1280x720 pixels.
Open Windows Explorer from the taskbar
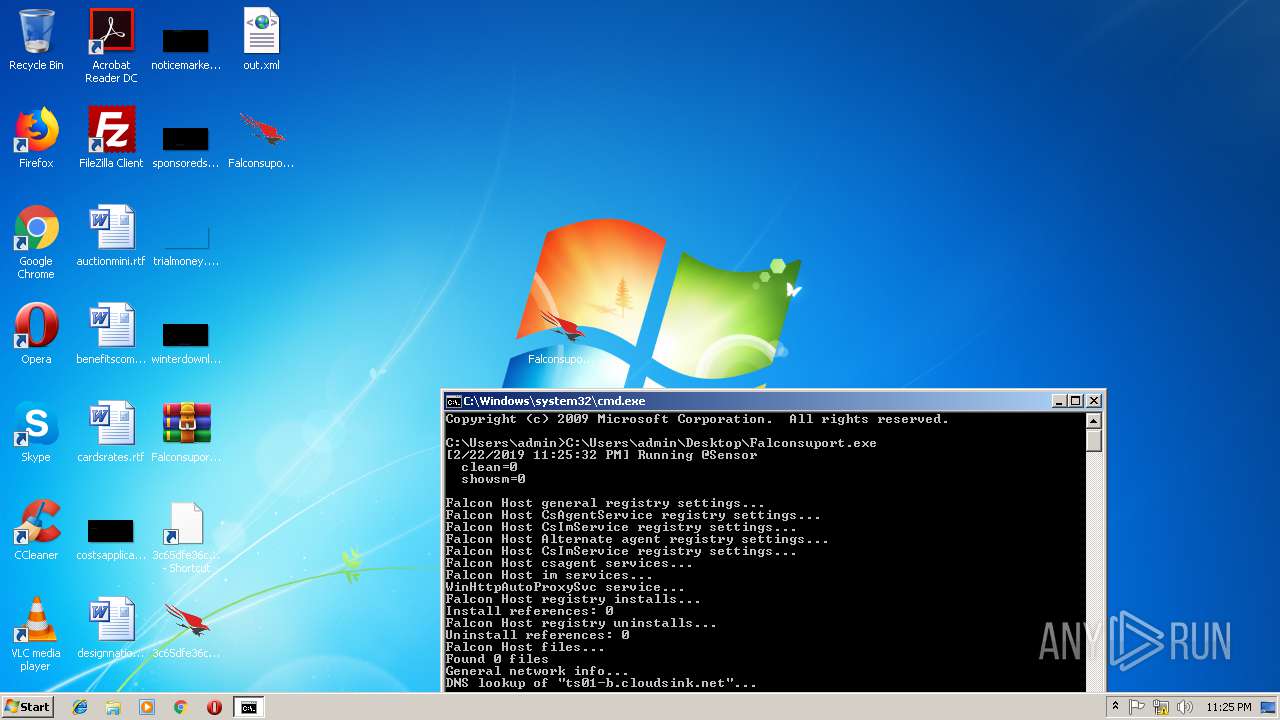click(x=113, y=707)
